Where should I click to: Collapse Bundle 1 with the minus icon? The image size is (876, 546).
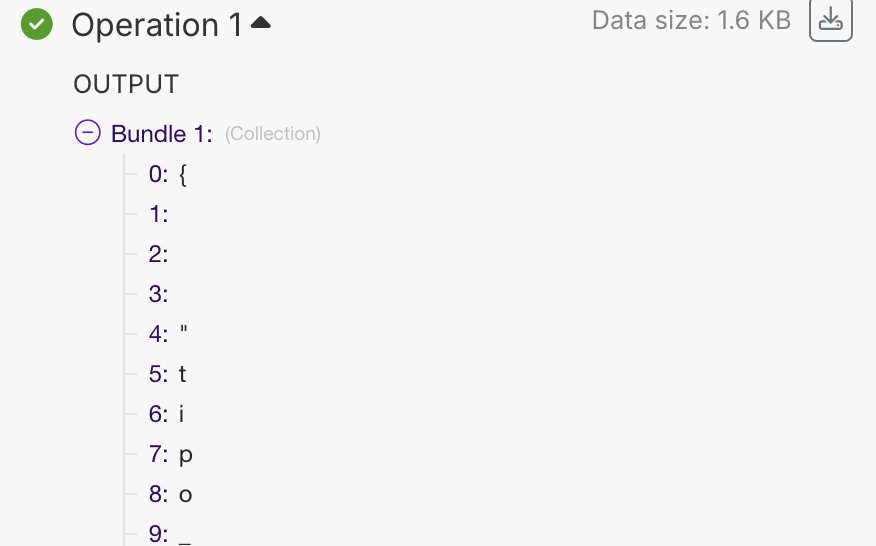pos(88,133)
